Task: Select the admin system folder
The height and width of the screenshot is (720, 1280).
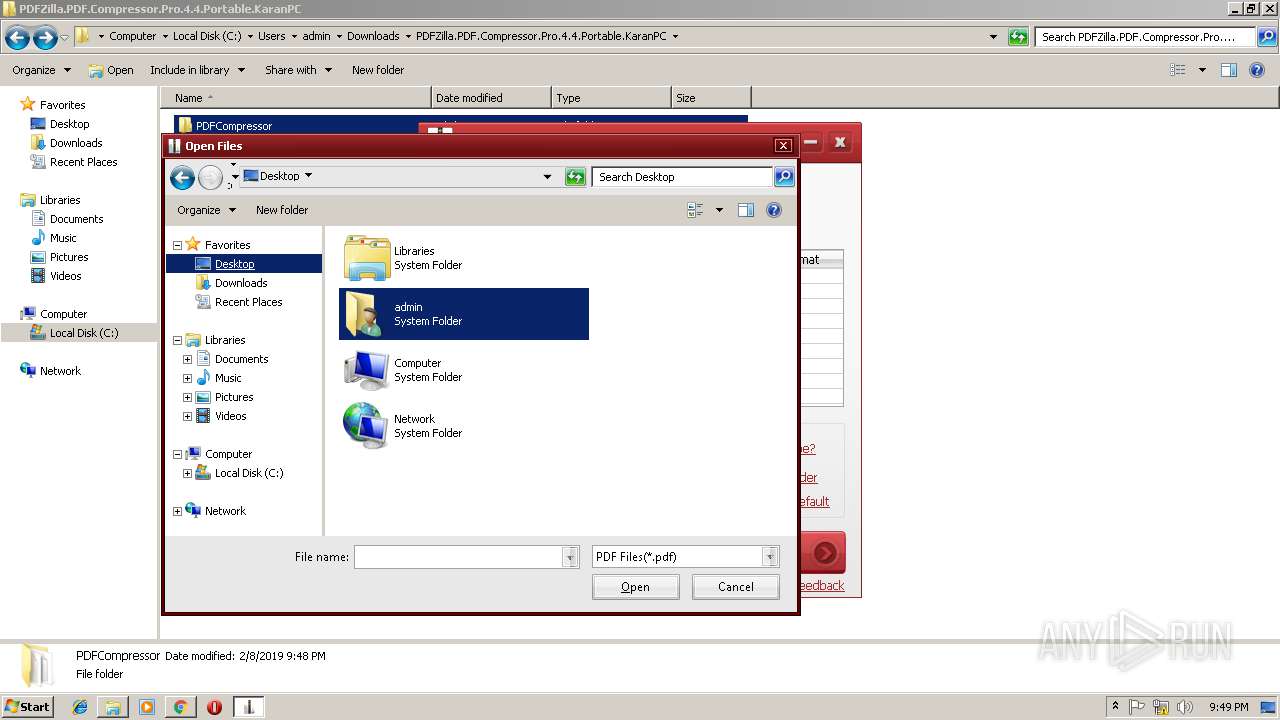Action: point(464,314)
